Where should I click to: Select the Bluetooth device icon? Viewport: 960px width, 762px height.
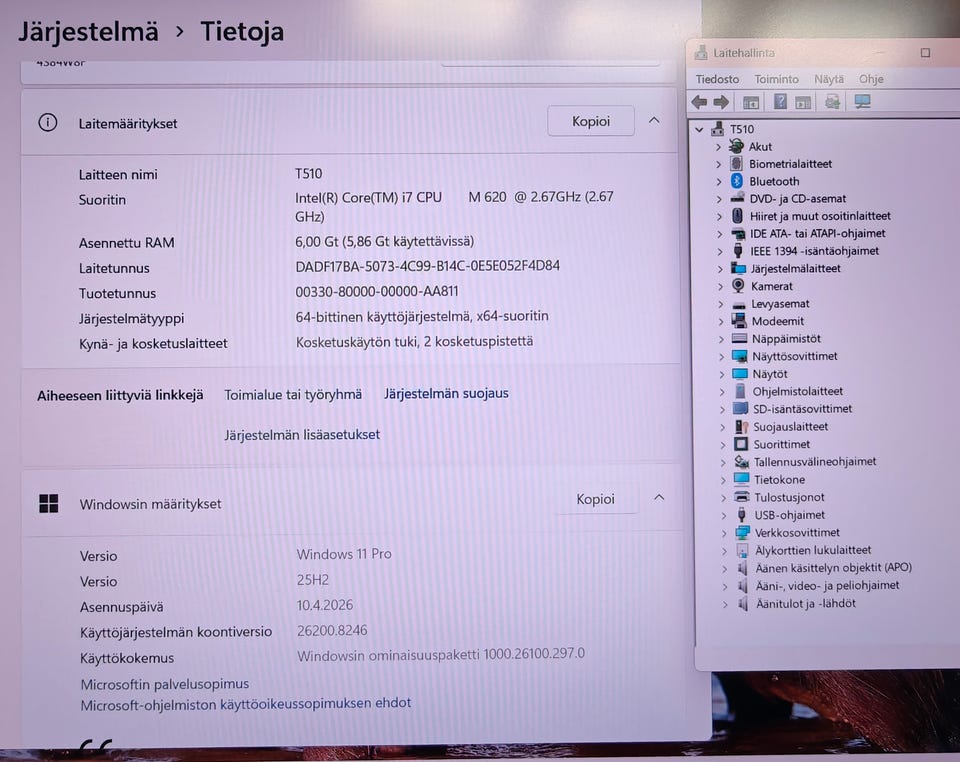click(737, 181)
